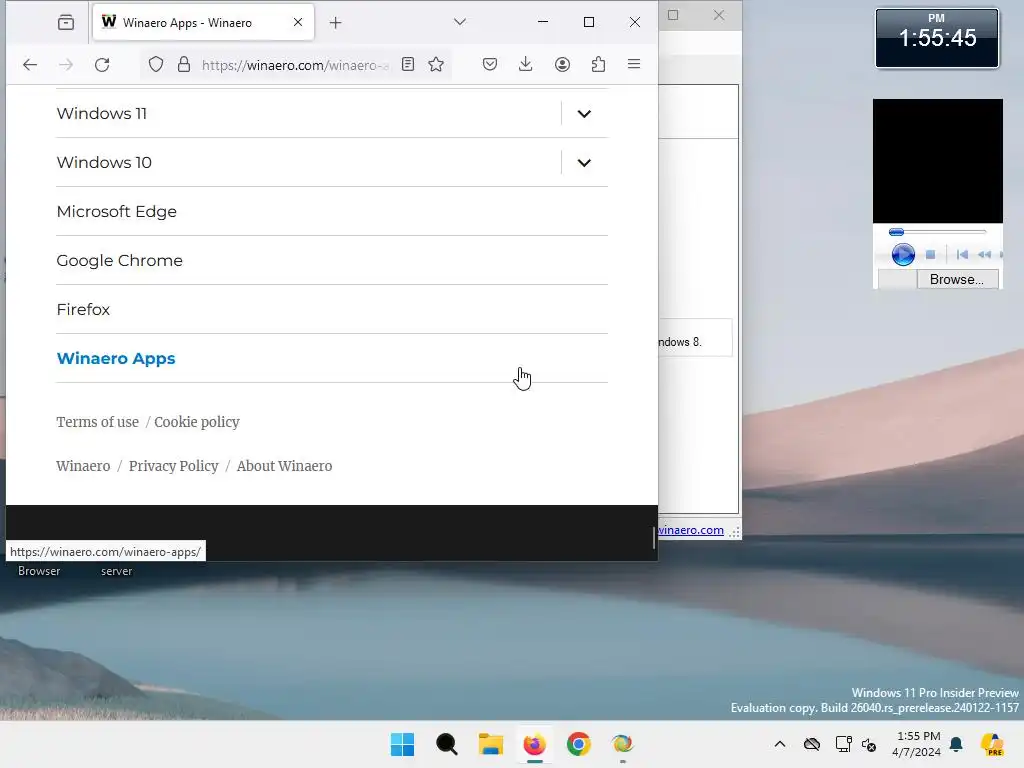Select the Winaero Apps - Winaero tab
The width and height of the screenshot is (1024, 768).
click(x=203, y=22)
